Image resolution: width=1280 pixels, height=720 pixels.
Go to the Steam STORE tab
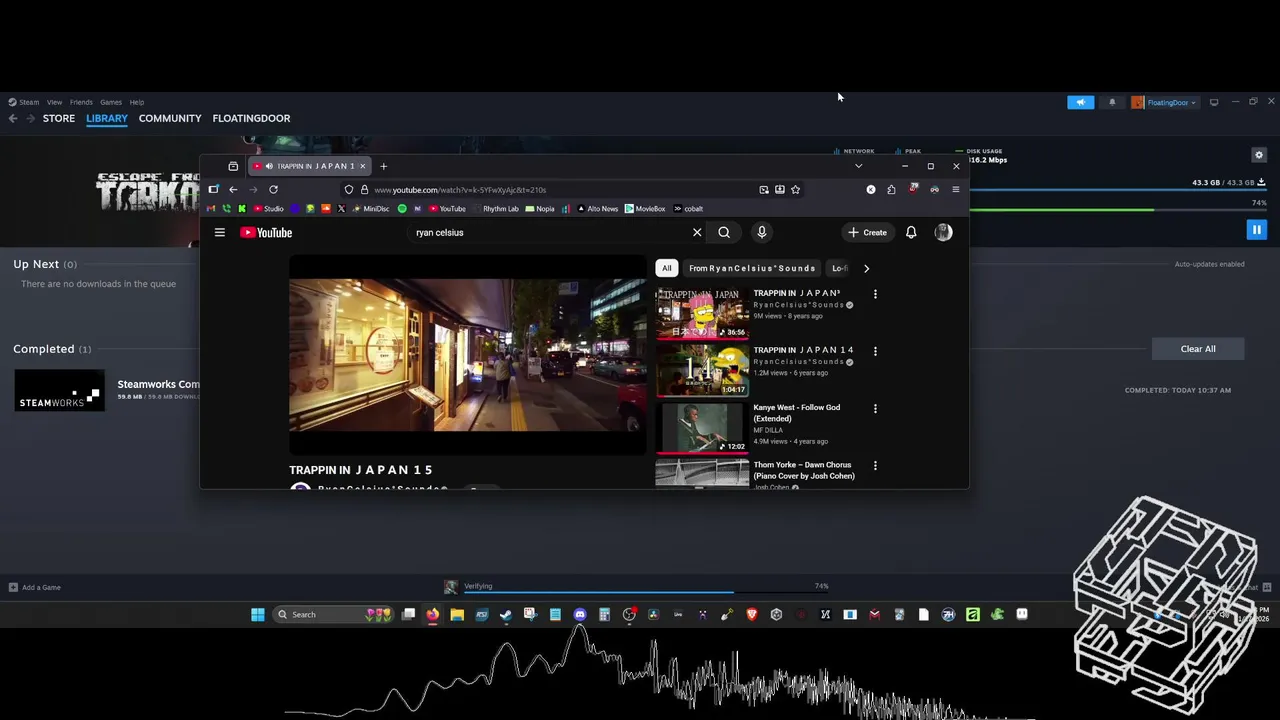click(59, 118)
